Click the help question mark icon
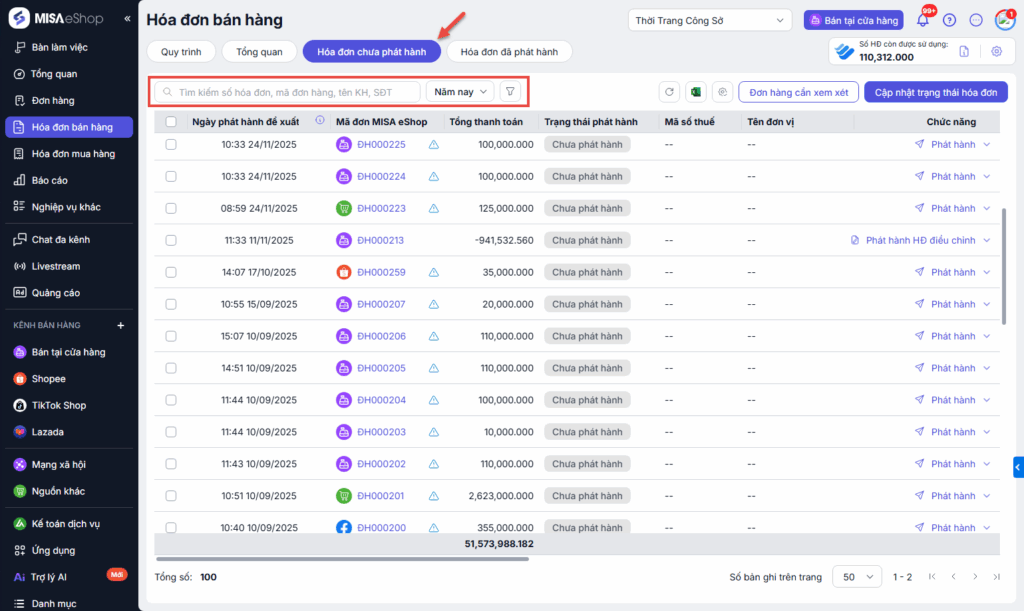Image resolution: width=1024 pixels, height=611 pixels. coord(949,20)
